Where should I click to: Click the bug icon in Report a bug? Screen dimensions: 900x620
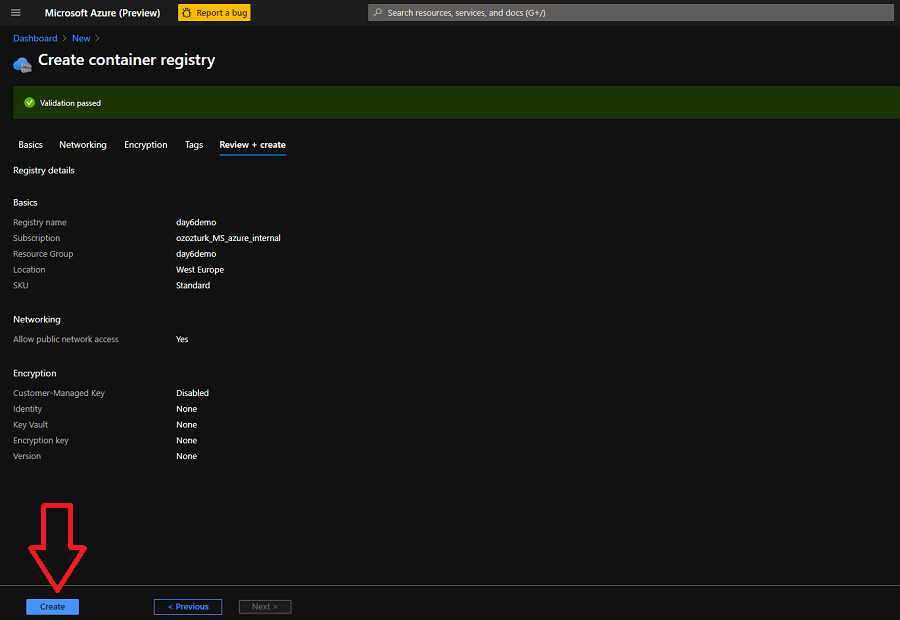pos(186,13)
